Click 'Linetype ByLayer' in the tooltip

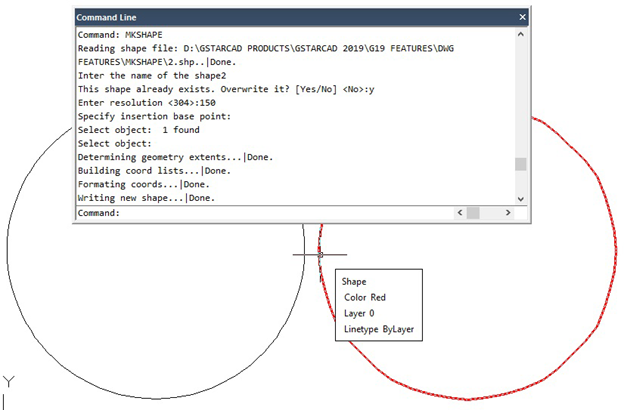pyautogui.click(x=379, y=329)
